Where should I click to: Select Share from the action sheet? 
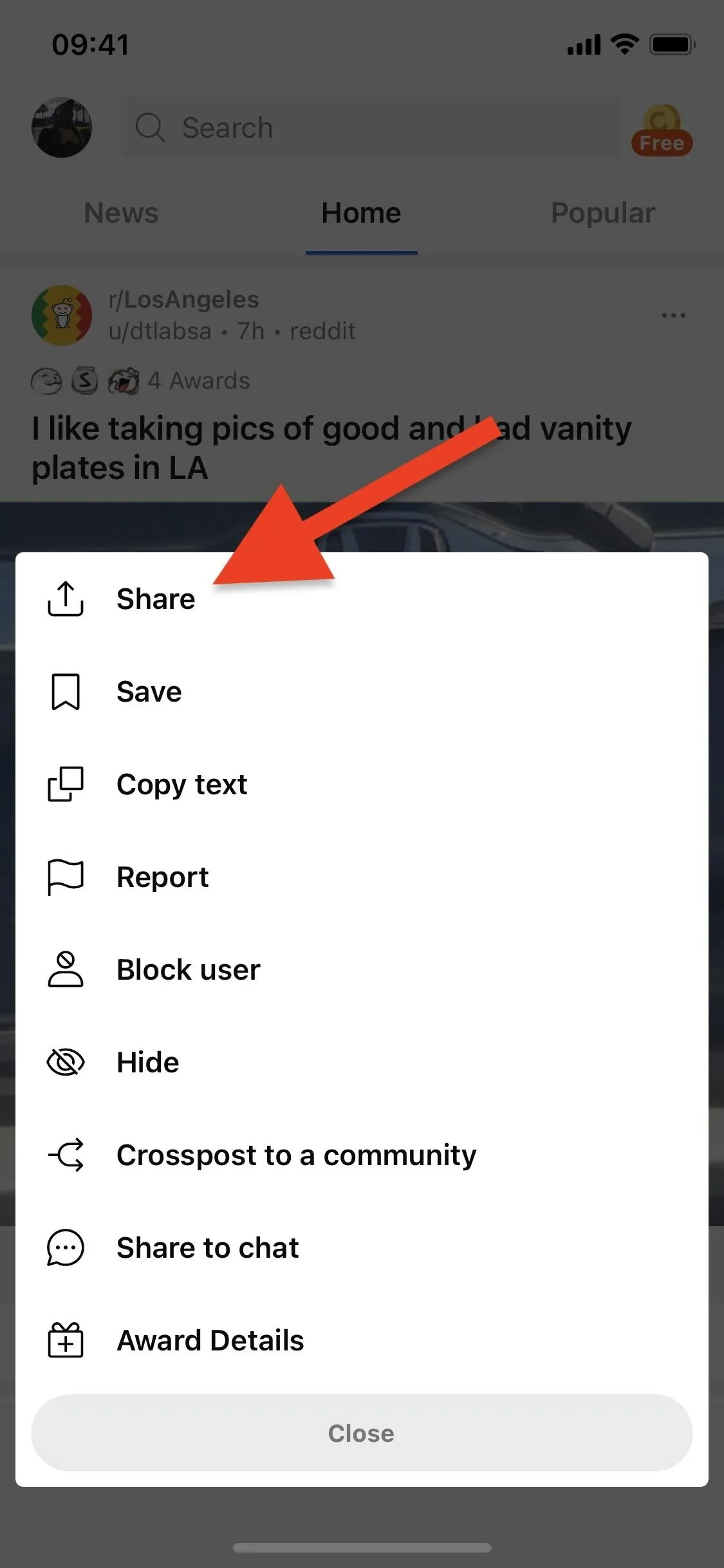point(362,599)
